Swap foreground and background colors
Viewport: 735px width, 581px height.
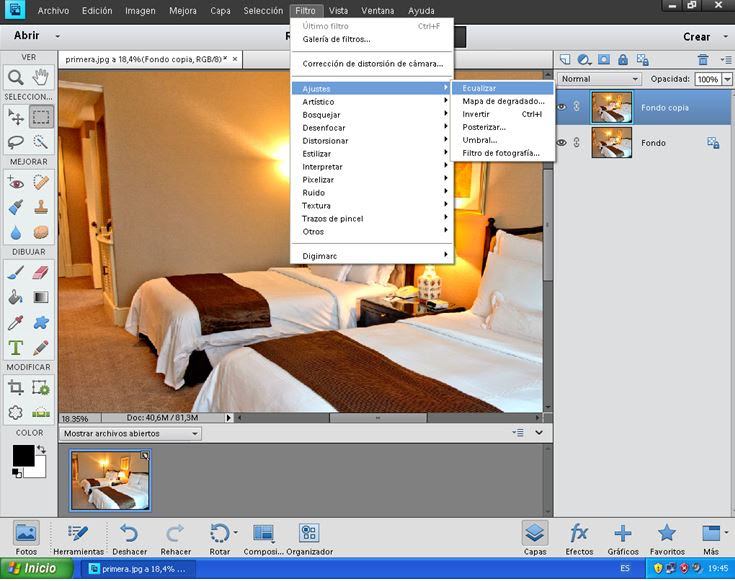point(42,449)
